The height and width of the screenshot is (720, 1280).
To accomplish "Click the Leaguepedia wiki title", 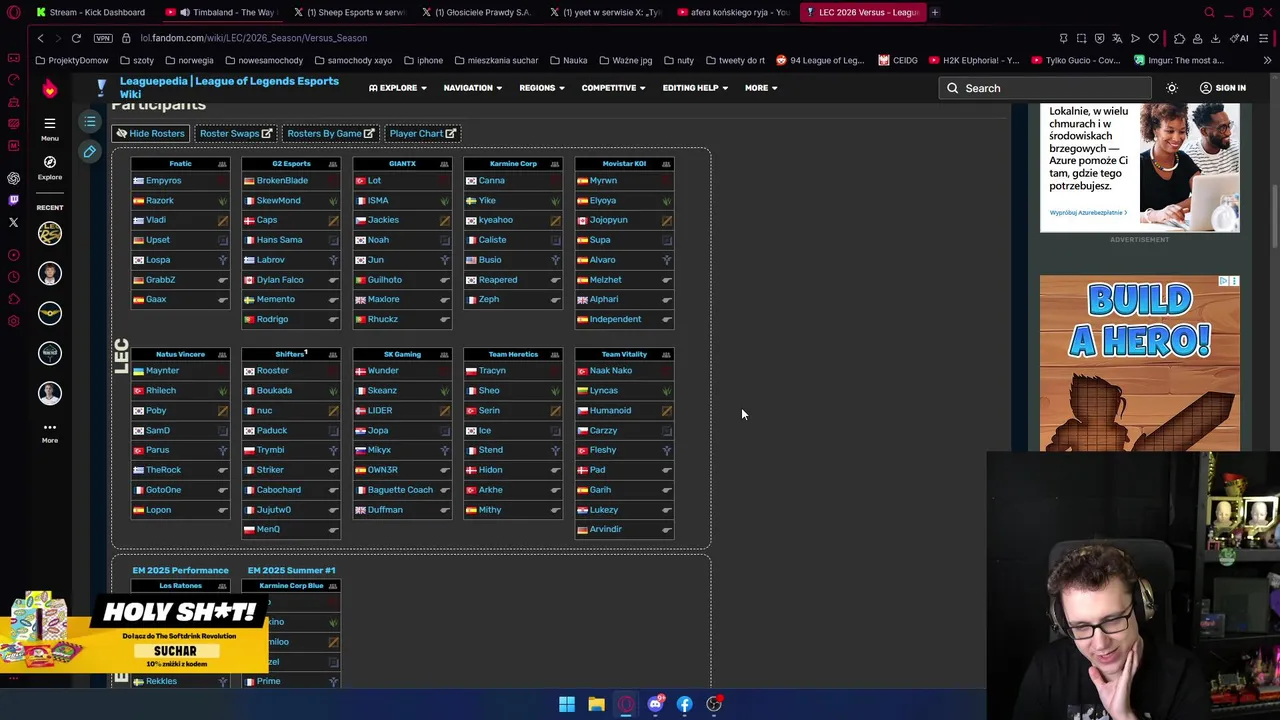I will 229,88.
